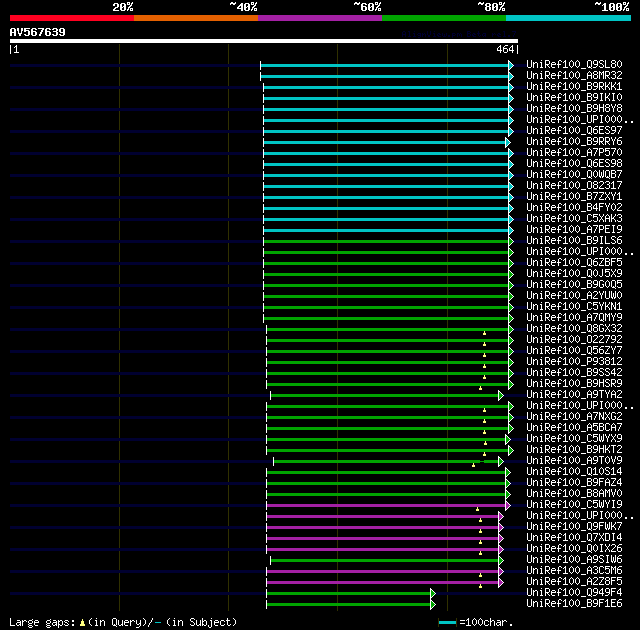Viewport: 640px width, 630px height.
Task: Select hit label UniRef100_B8AMV0
Action: [x=574, y=494]
